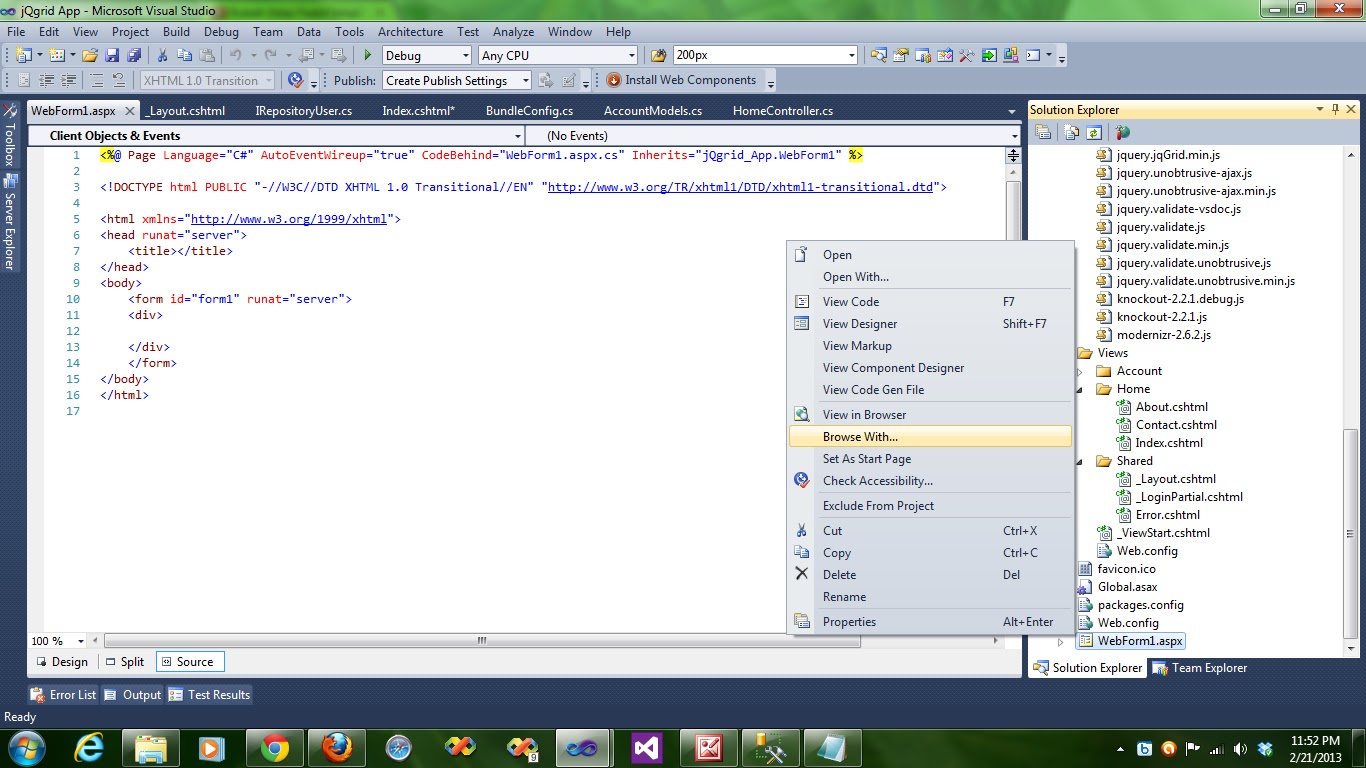Click the New Project toolbar icon
Viewport: 1366px width, 768px height.
pyautogui.click(x=23, y=56)
